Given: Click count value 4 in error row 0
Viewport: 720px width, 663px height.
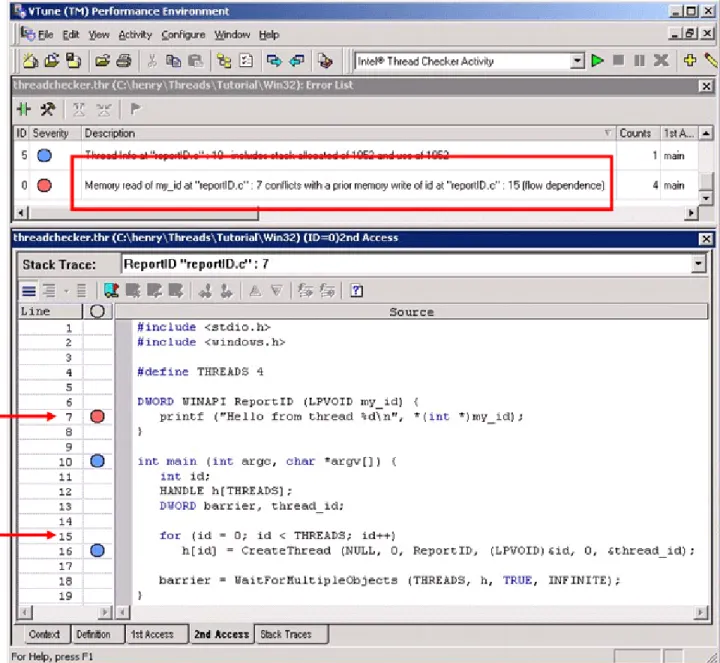Looking at the screenshot, I should (x=655, y=185).
